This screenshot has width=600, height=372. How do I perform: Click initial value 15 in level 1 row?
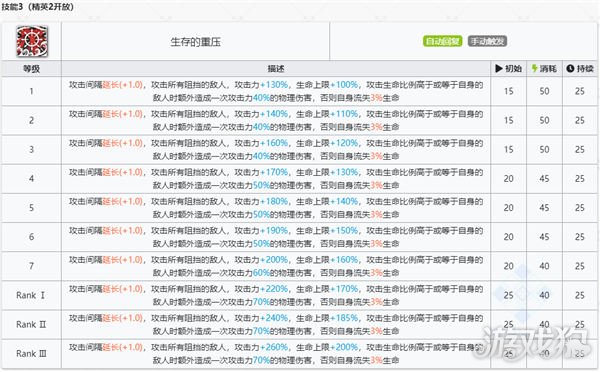(x=509, y=91)
